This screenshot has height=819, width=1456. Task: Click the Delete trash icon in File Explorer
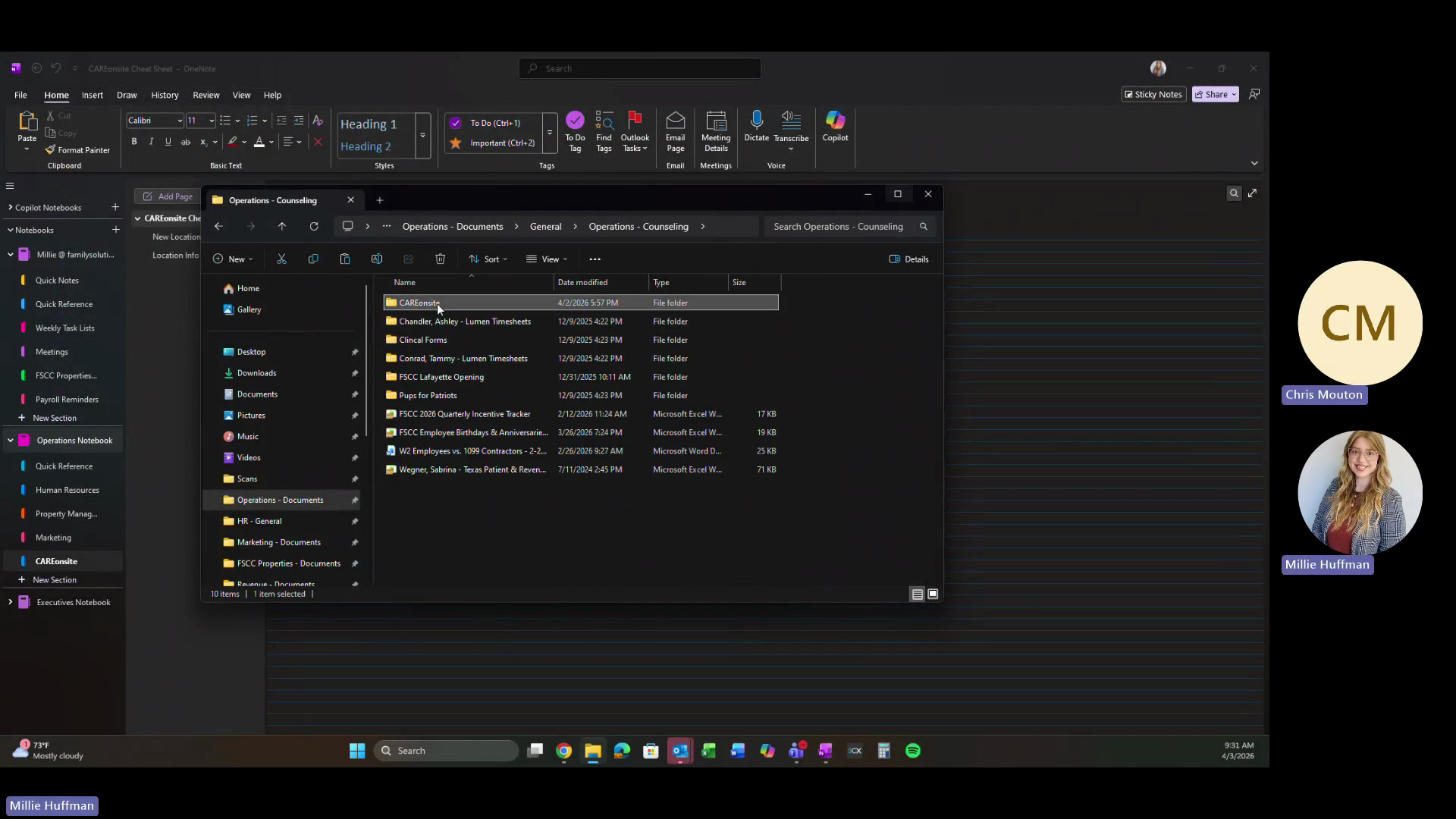coord(440,259)
